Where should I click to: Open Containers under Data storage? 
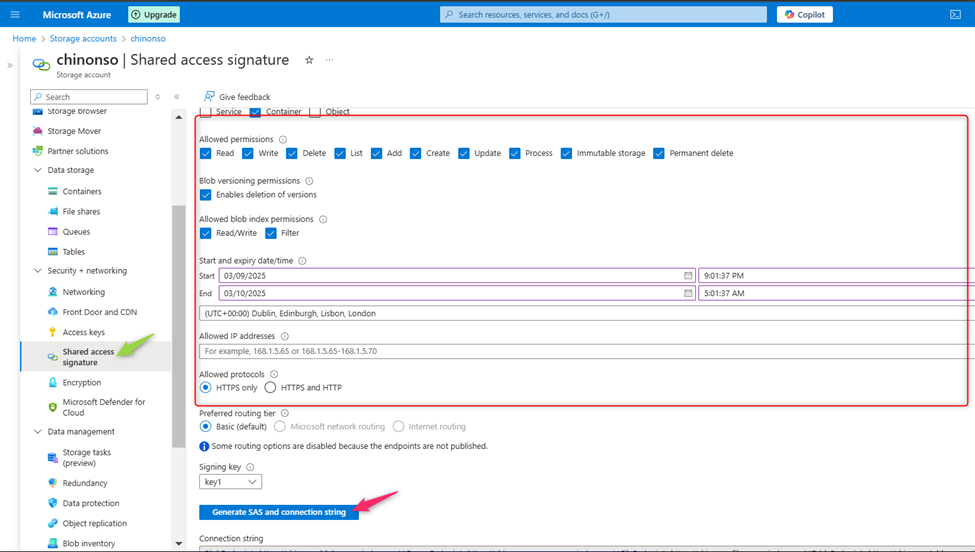click(81, 191)
